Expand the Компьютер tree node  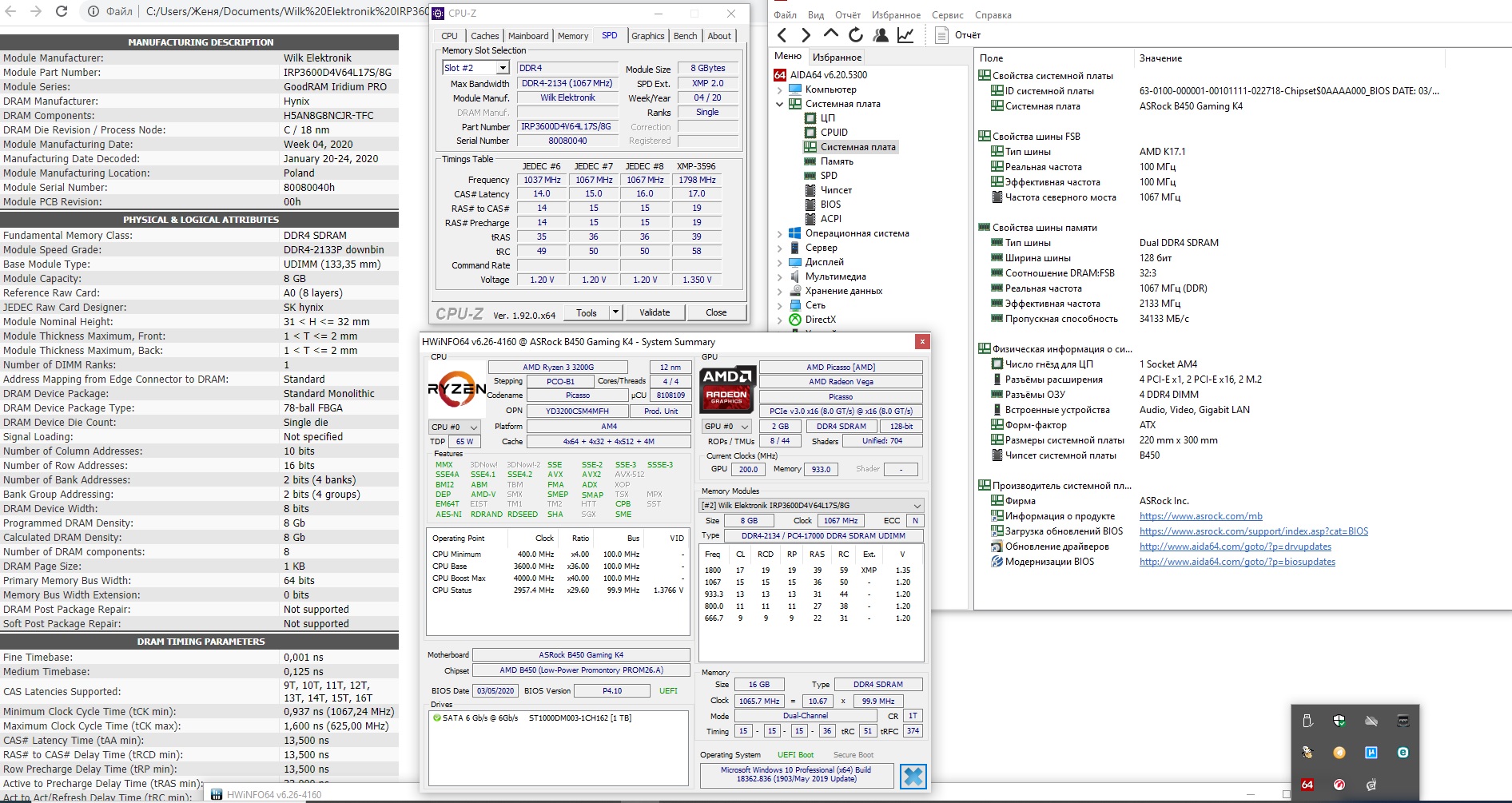[x=779, y=89]
